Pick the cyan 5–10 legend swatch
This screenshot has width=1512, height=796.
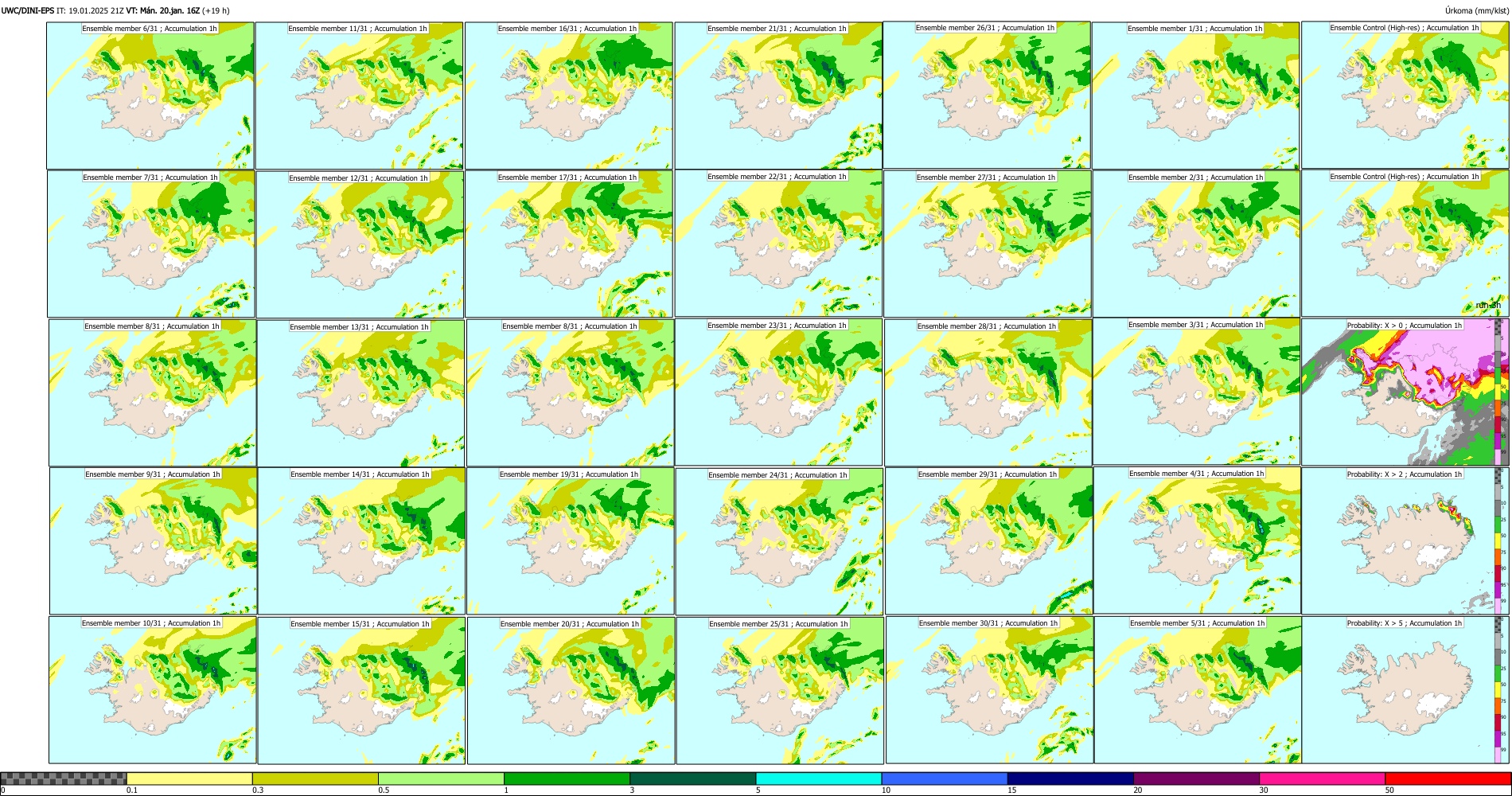(x=818, y=778)
